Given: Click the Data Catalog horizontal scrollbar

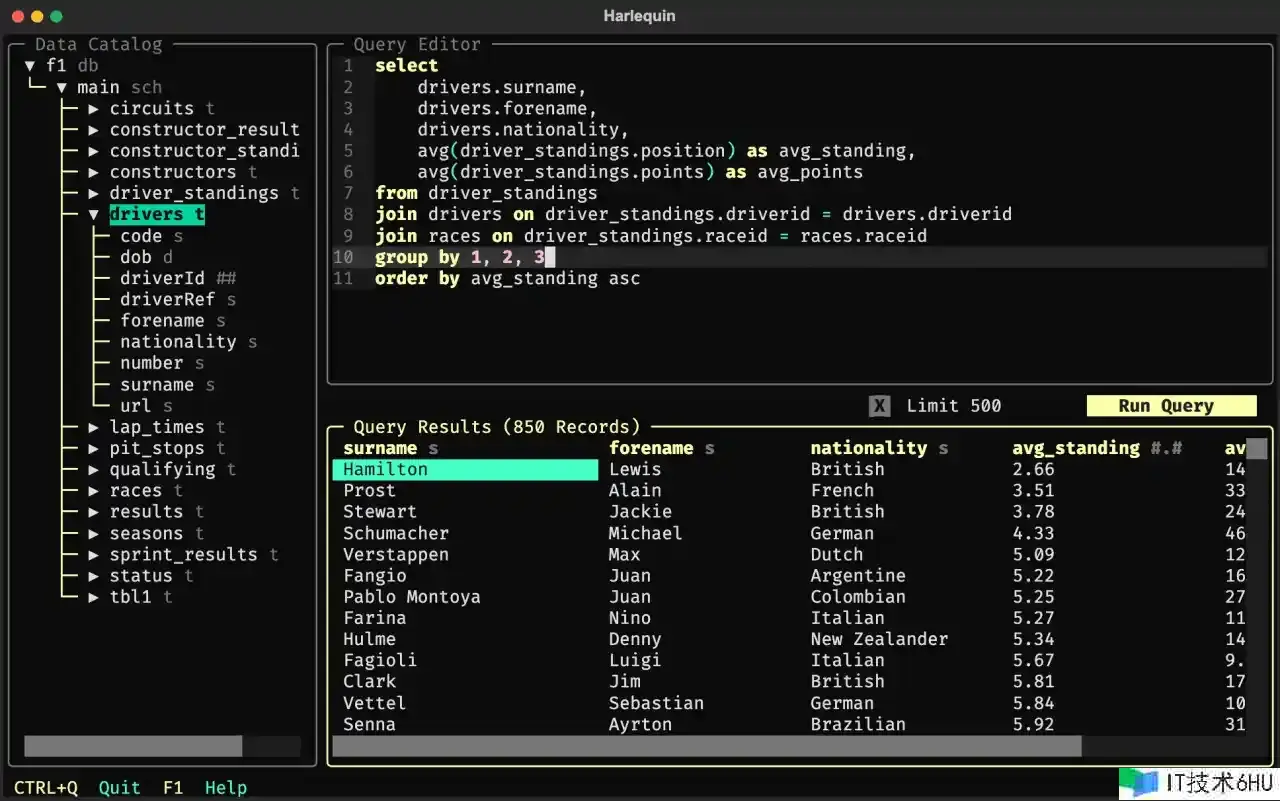Looking at the screenshot, I should tap(133, 746).
